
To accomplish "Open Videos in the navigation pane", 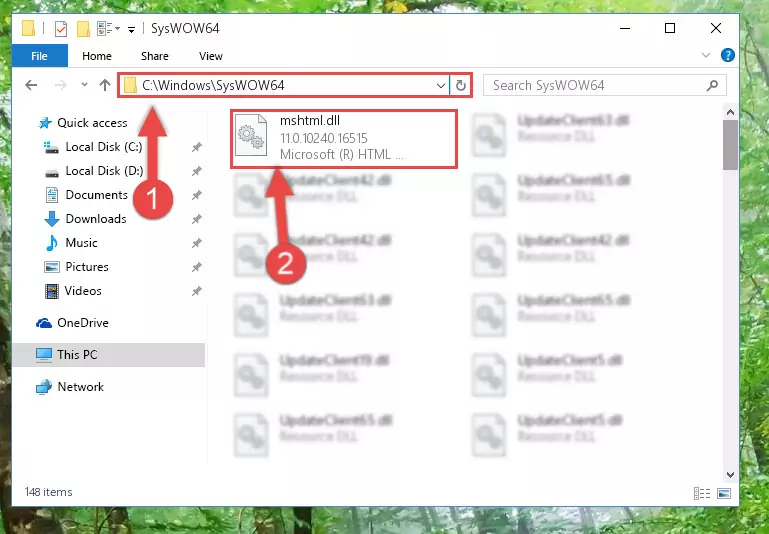I will coord(83,291).
